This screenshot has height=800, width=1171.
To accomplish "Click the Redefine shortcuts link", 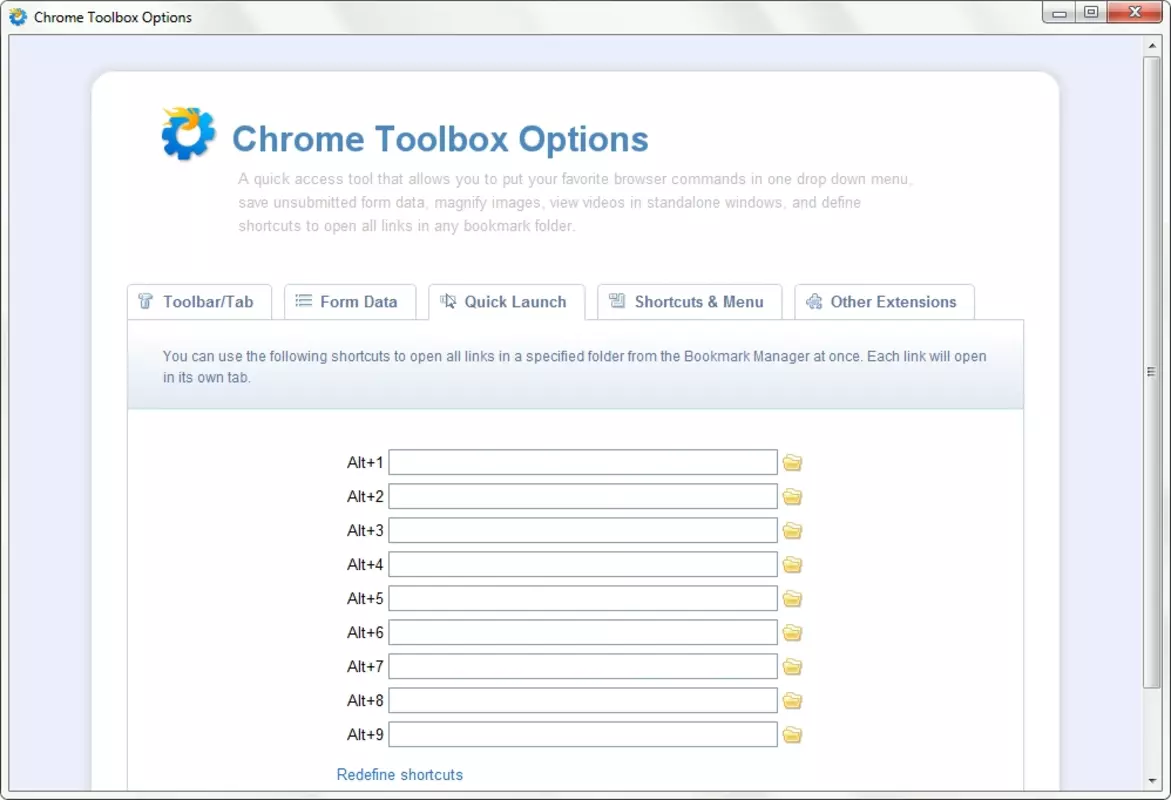I will [x=400, y=775].
